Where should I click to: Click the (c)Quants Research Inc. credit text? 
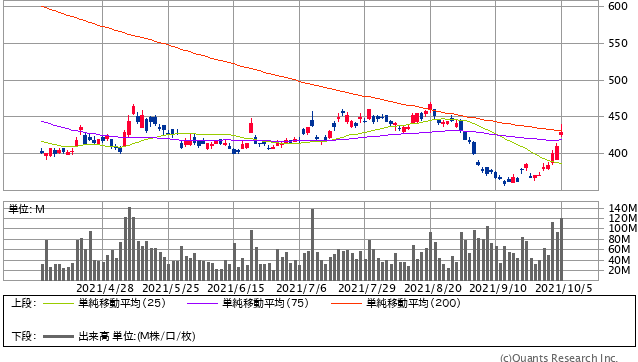[x=559, y=358]
